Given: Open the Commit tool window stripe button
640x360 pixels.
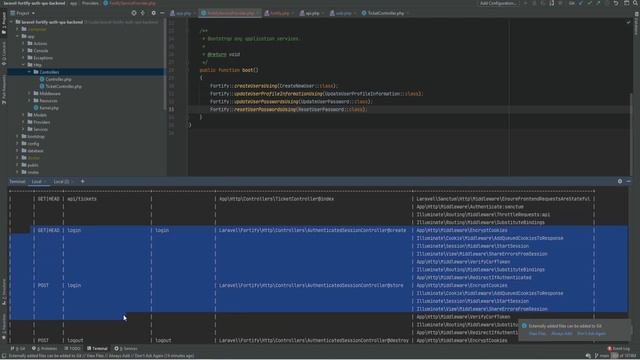Looking at the screenshot, I should [x=4, y=54].
